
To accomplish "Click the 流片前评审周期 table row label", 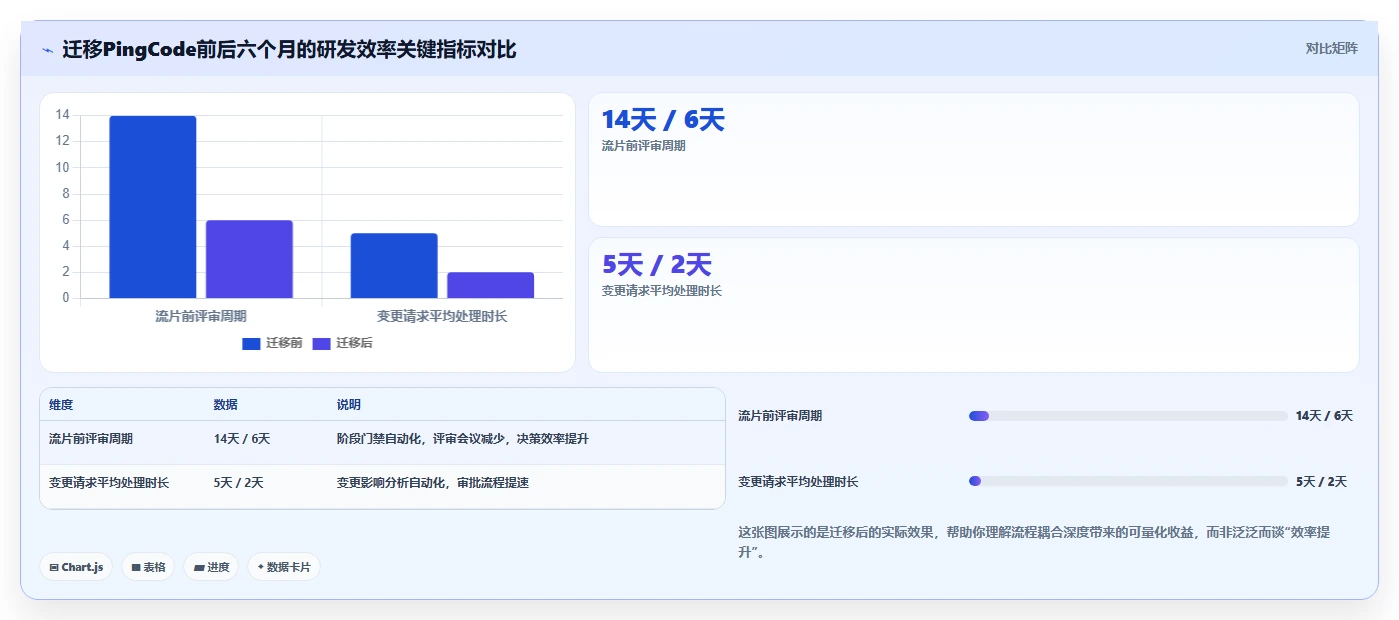I will point(91,439).
